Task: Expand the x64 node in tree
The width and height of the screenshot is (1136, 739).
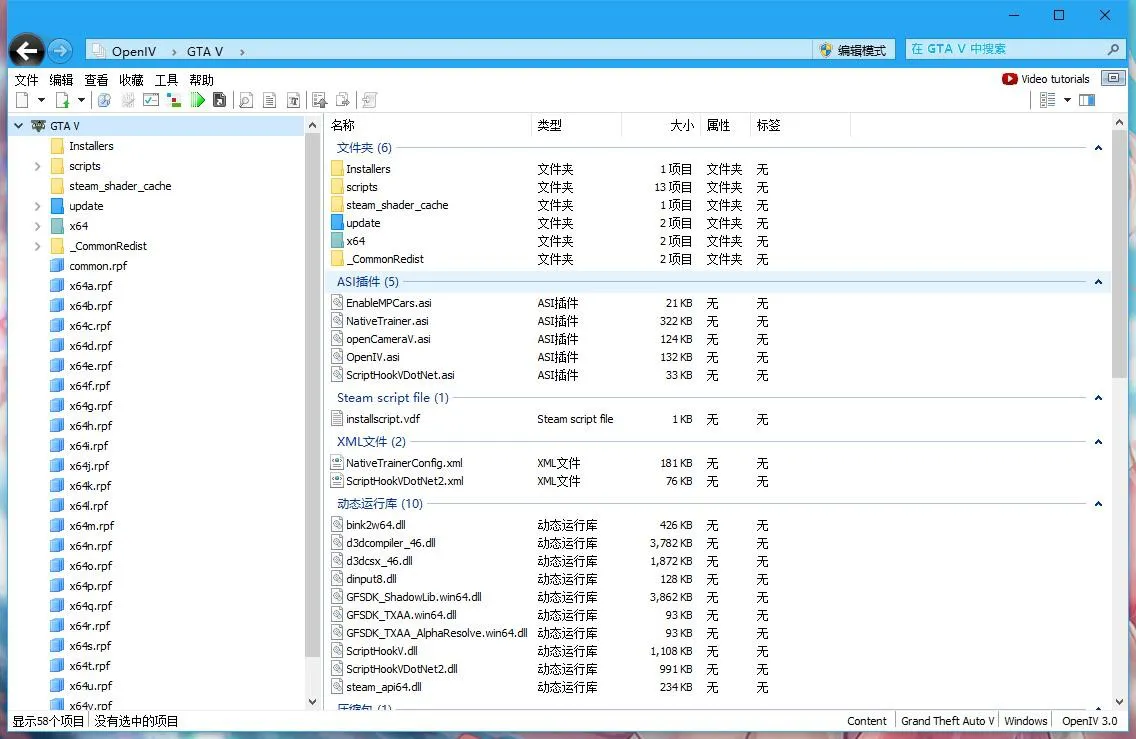Action: (37, 226)
